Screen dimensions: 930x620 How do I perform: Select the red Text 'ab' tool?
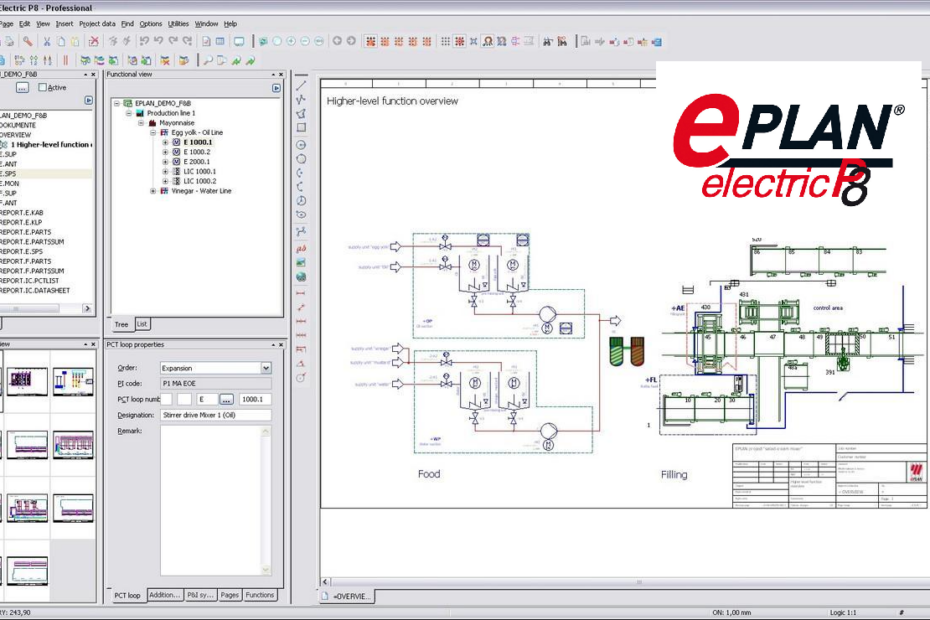301,249
